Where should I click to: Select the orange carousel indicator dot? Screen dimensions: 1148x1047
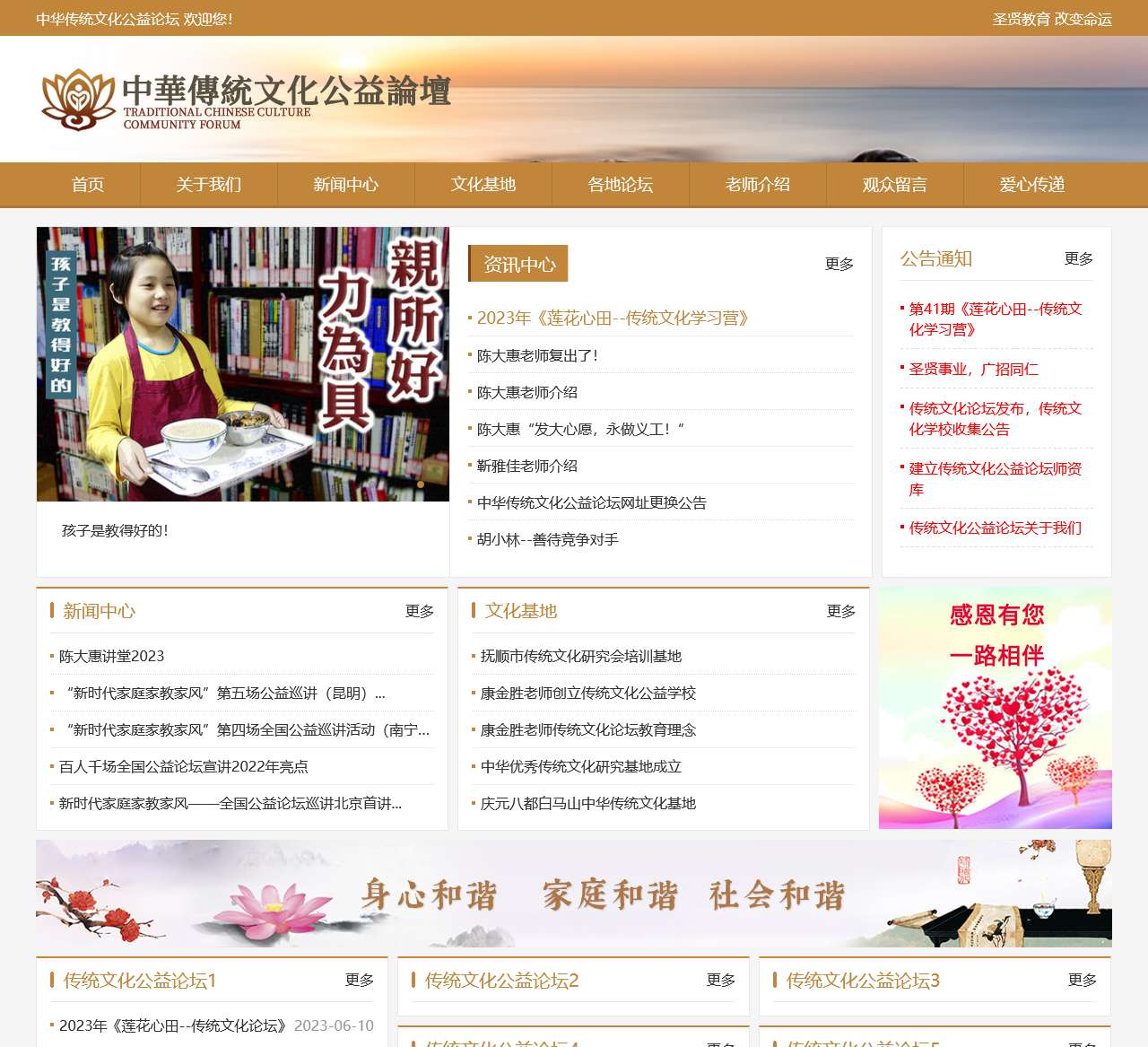click(421, 484)
